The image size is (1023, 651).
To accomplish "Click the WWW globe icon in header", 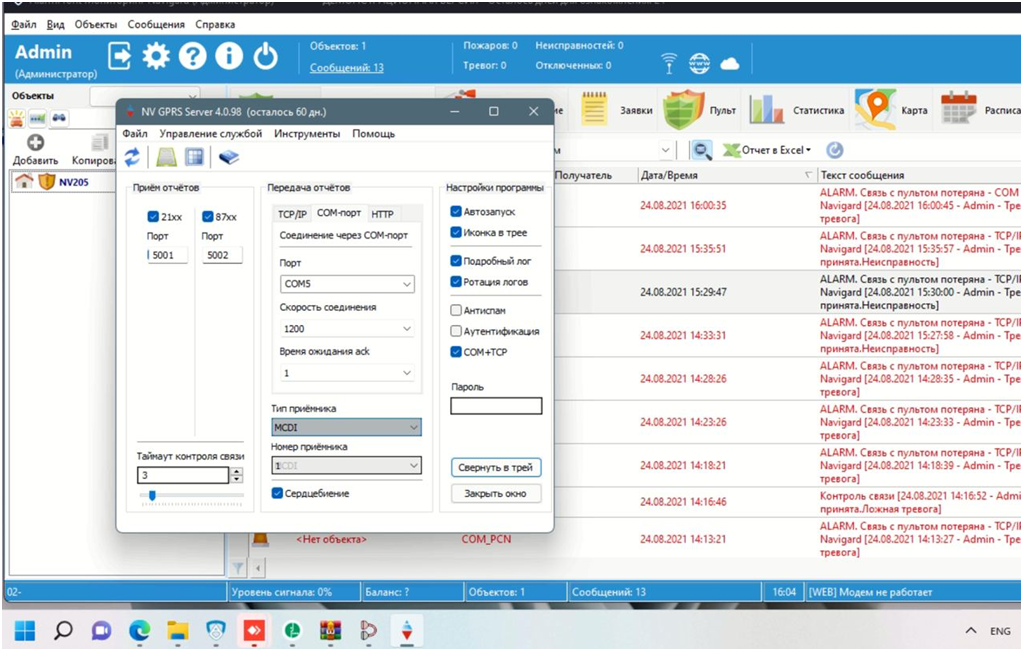I will (699, 63).
